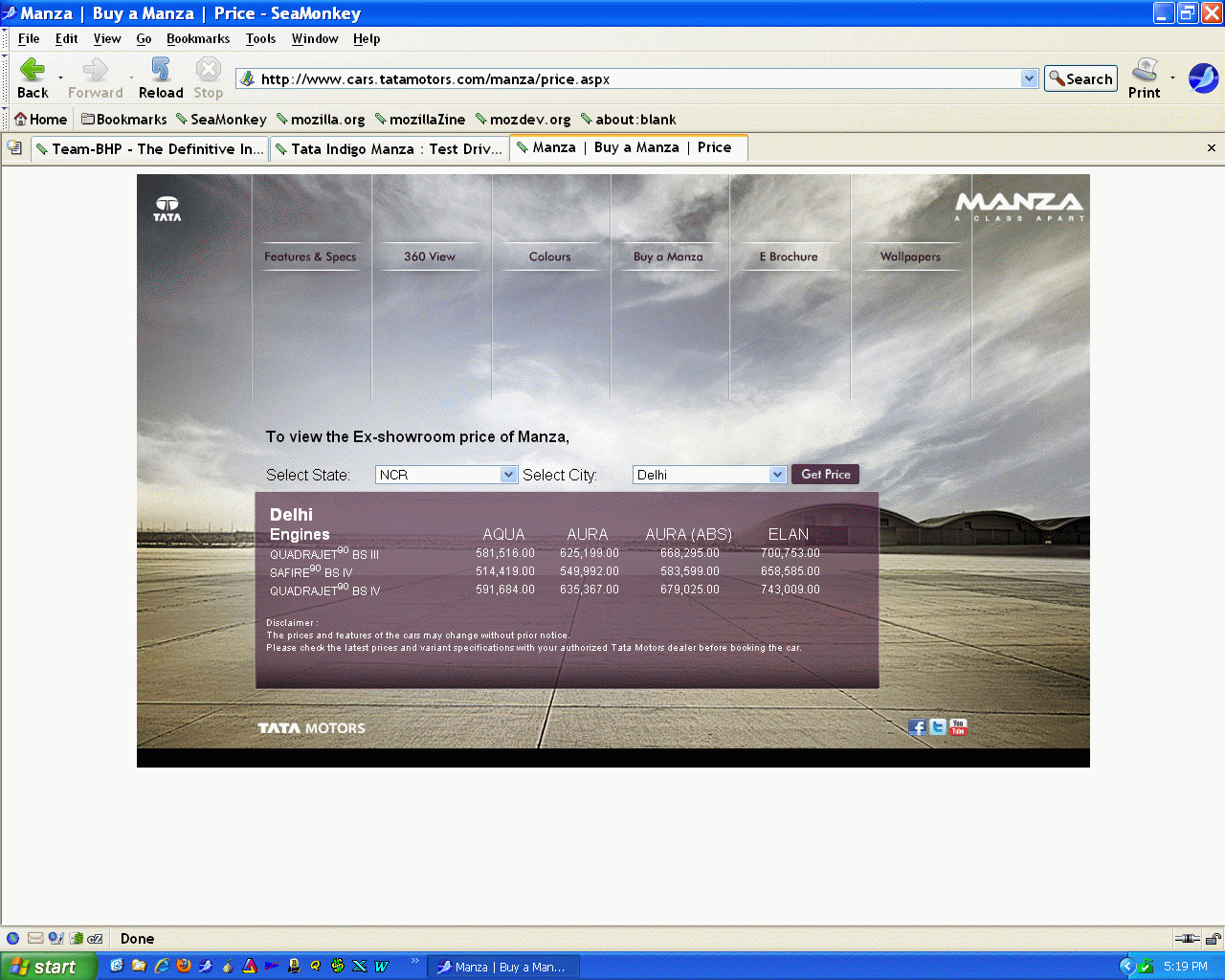1225x980 pixels.
Task: Click the tab list icon left of tabs
Action: pyautogui.click(x=14, y=147)
